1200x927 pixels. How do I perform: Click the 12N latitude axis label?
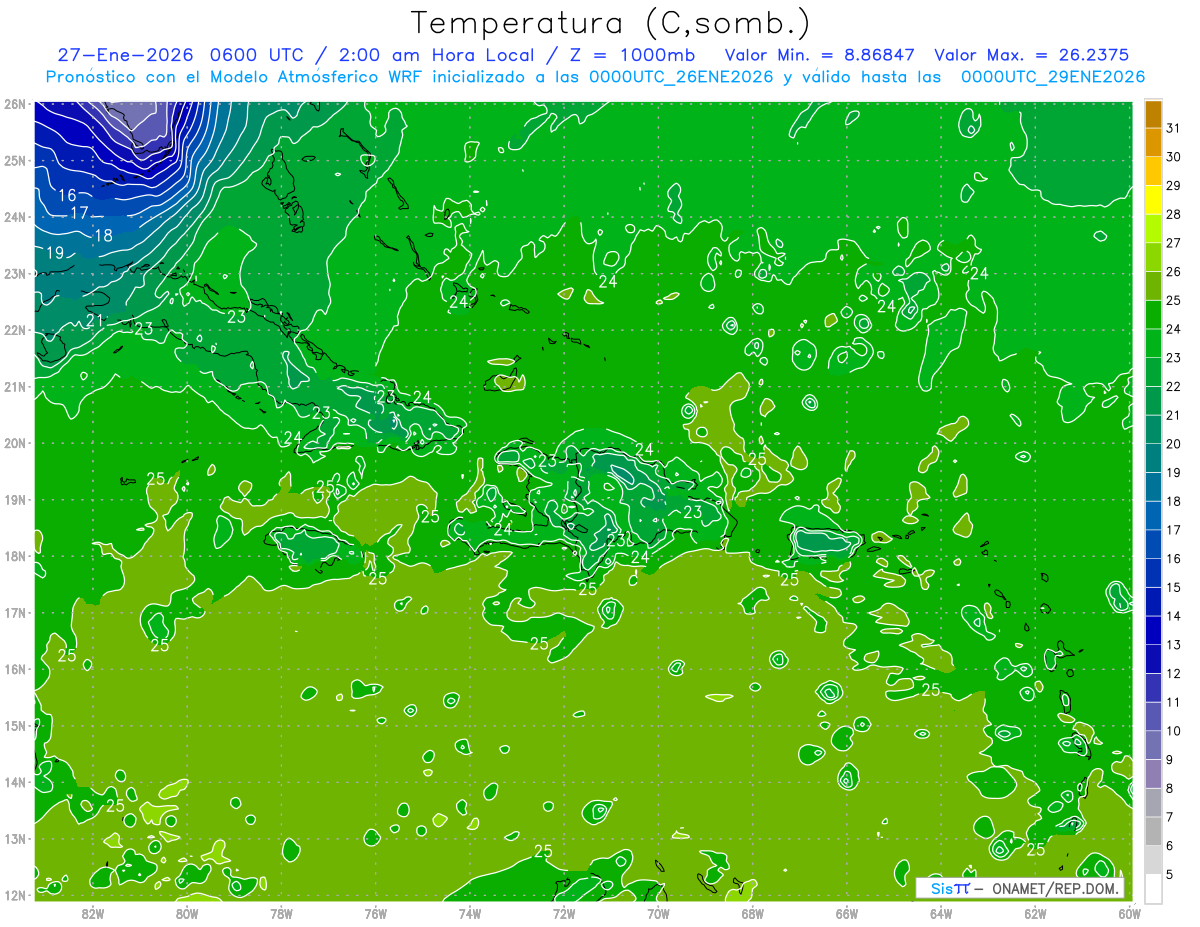point(14,895)
